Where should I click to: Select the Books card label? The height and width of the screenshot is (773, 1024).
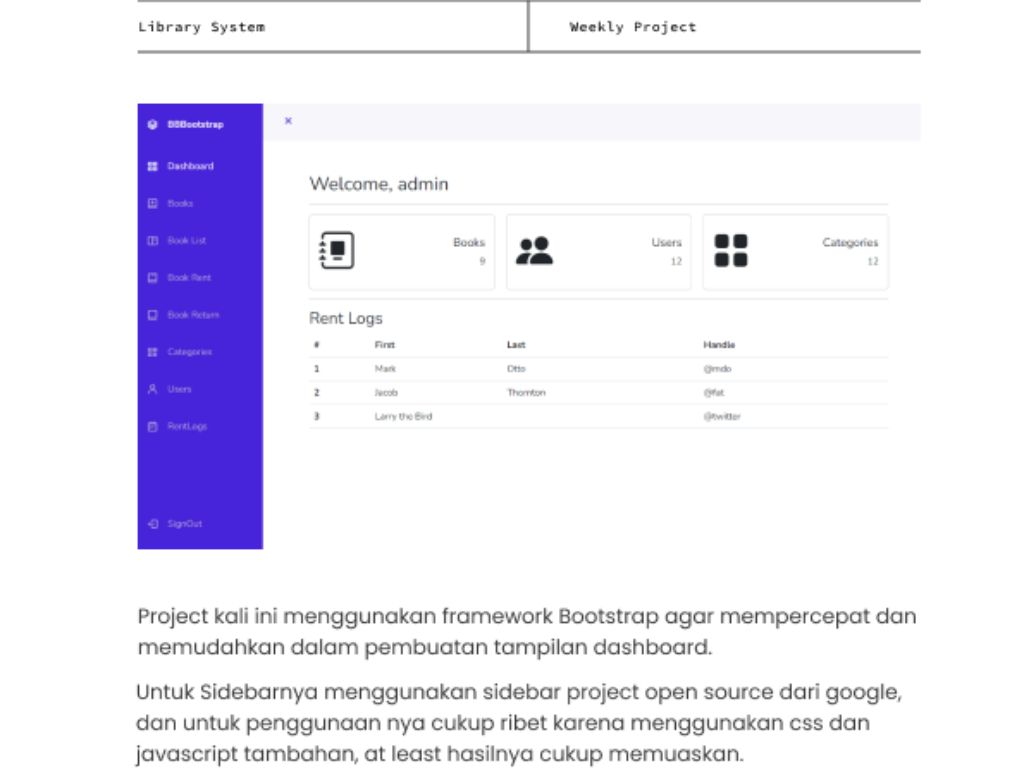[x=469, y=243]
